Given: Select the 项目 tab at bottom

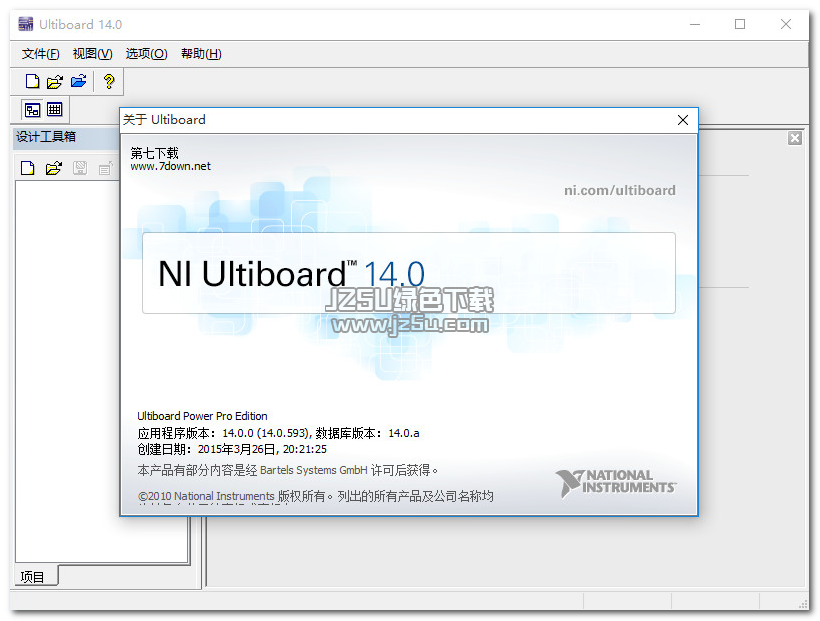Looking at the screenshot, I should tap(32, 577).
